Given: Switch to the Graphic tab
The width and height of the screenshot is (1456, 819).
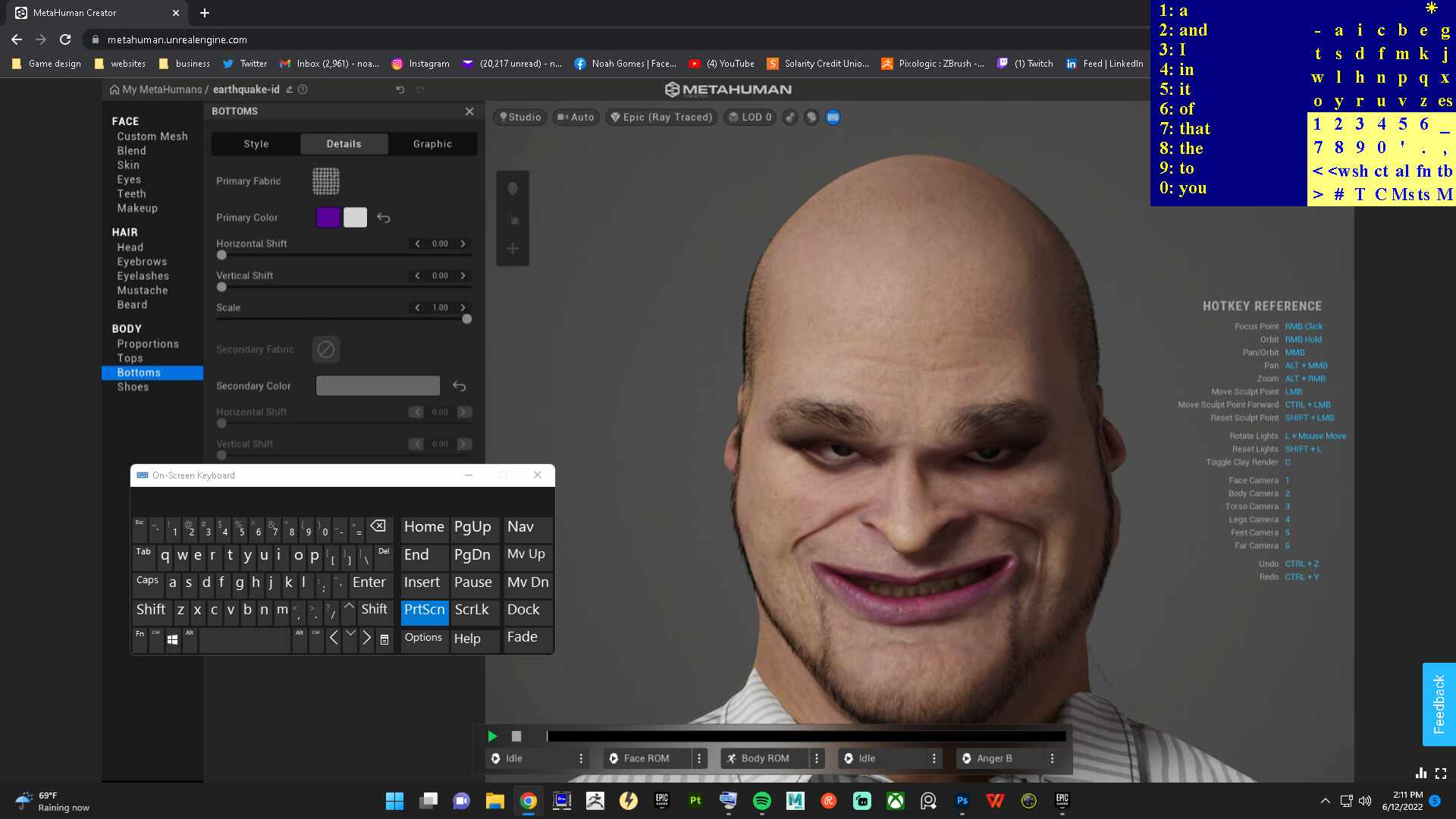Looking at the screenshot, I should [433, 144].
